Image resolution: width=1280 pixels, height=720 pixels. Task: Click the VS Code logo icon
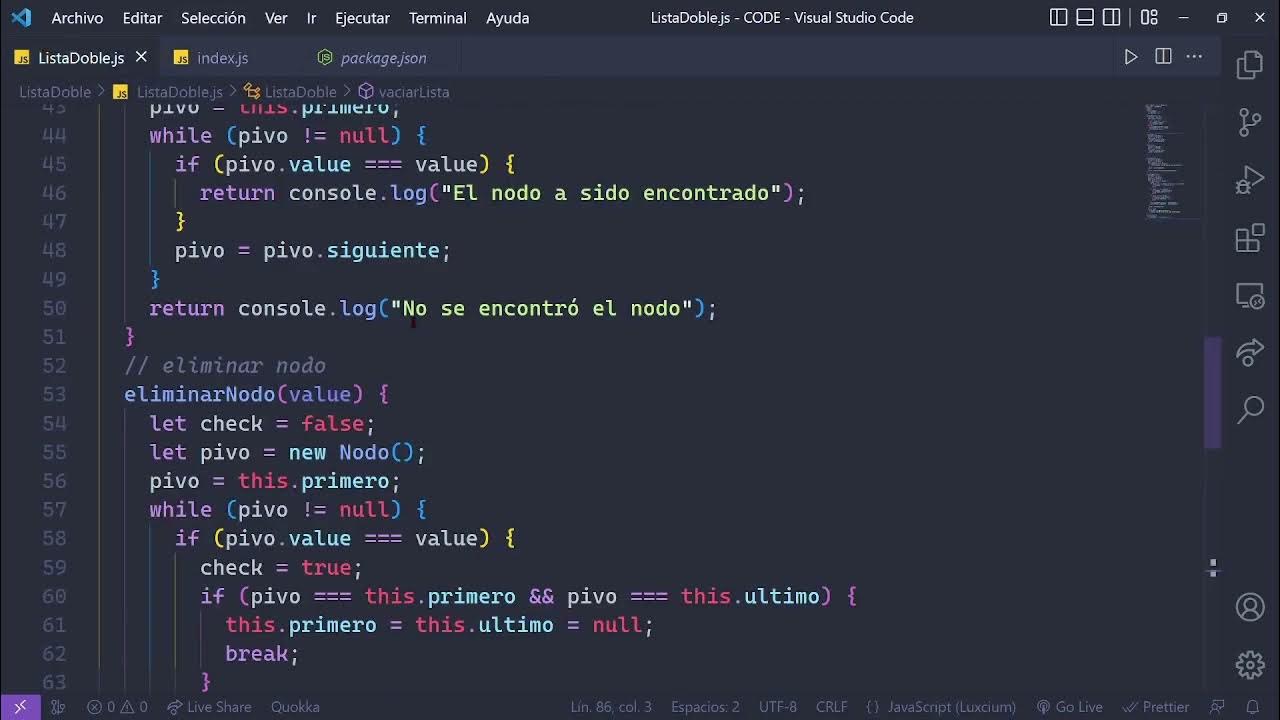coord(21,17)
